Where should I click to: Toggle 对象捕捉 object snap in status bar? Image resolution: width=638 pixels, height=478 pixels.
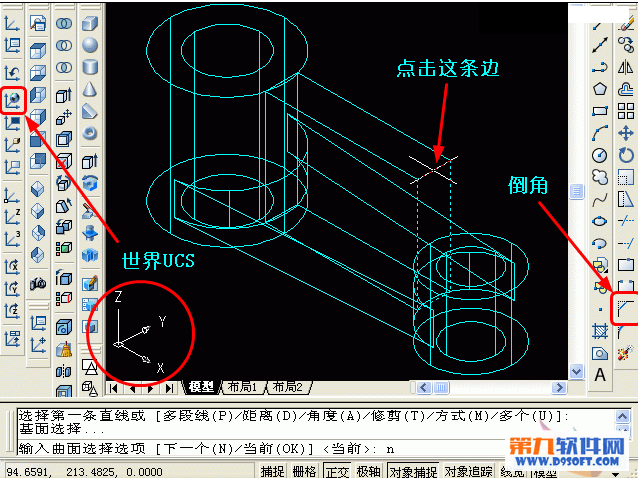tap(413, 471)
